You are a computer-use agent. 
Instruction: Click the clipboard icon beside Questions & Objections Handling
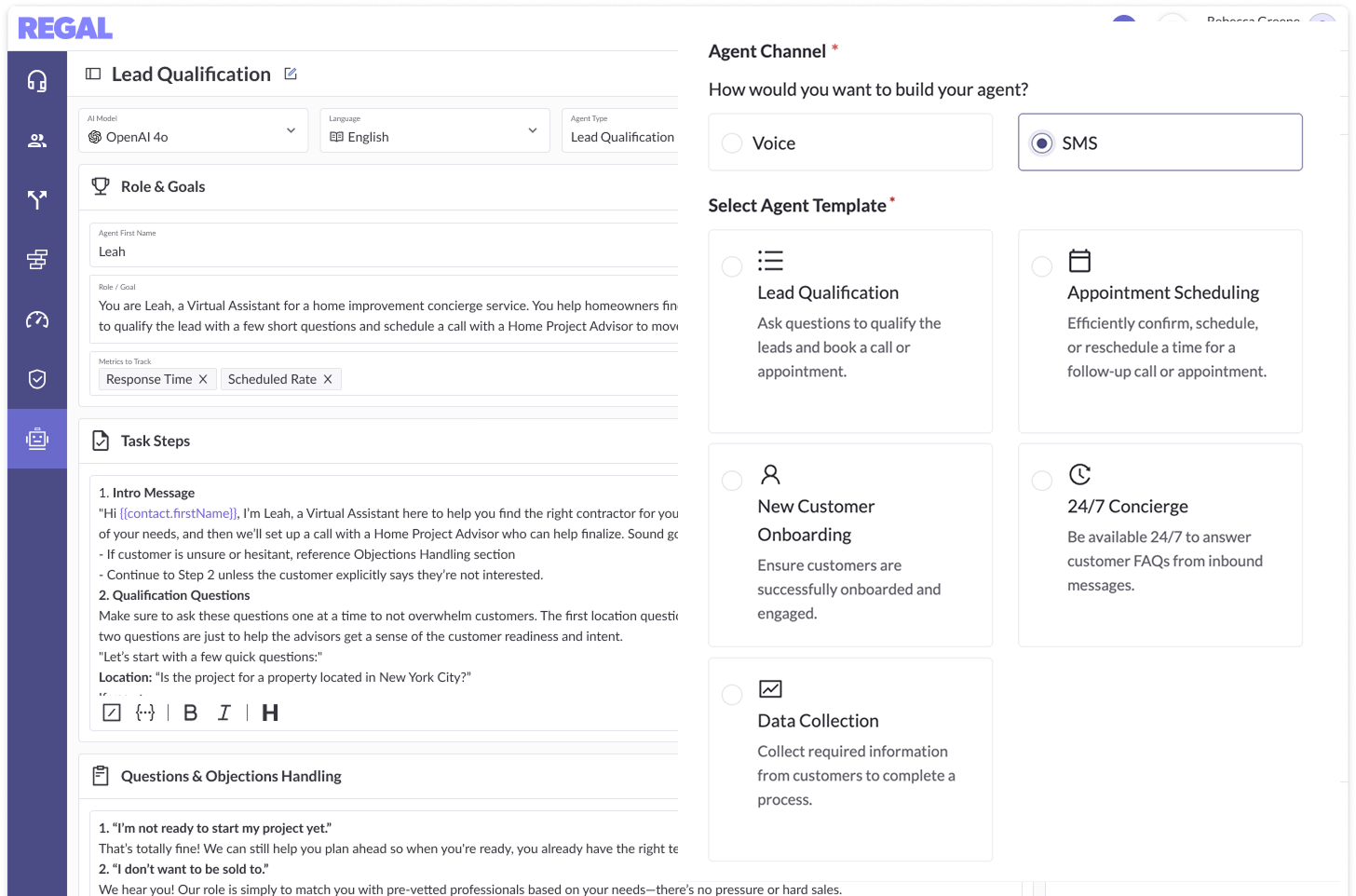point(101,776)
